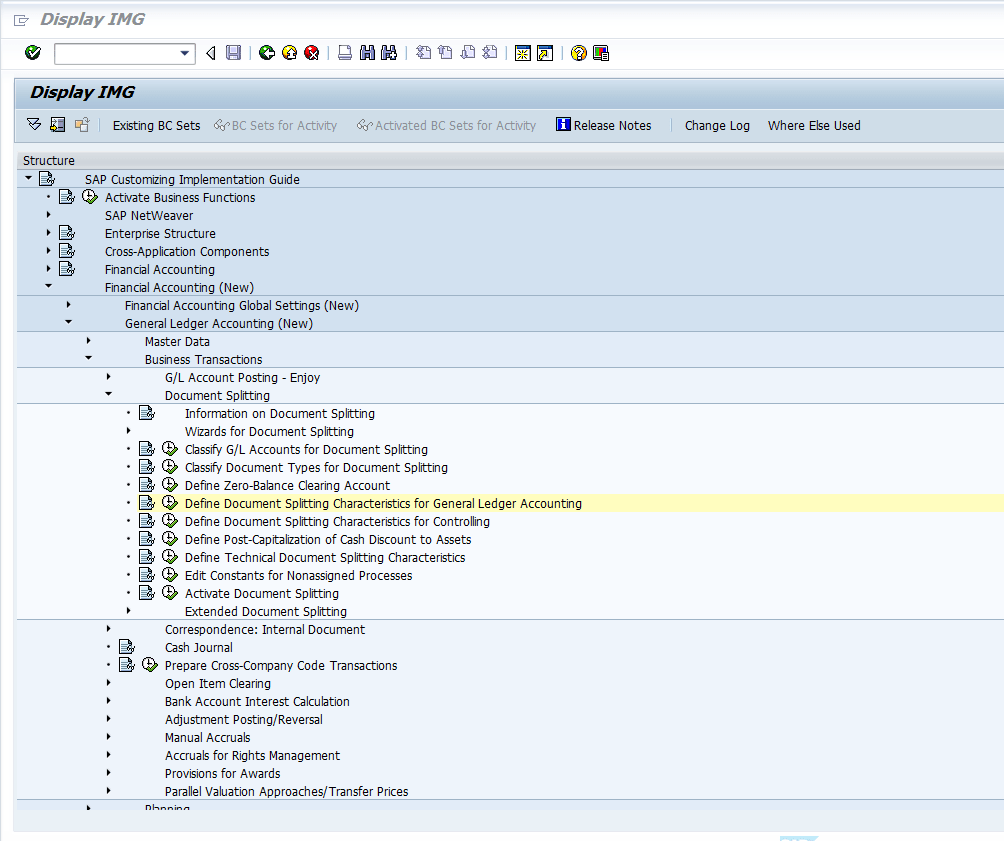Click the green checkmark Continue icon
This screenshot has height=841, width=1004.
[31, 52]
